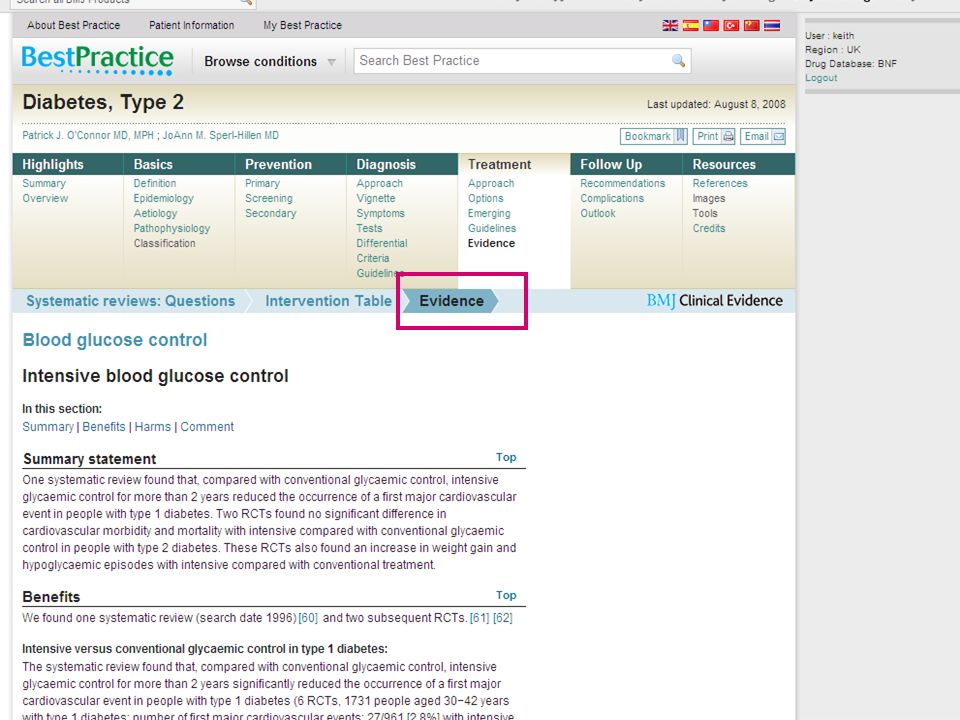Switch to the Prevention tab
Screen dimensions: 960x720
pos(291,164)
